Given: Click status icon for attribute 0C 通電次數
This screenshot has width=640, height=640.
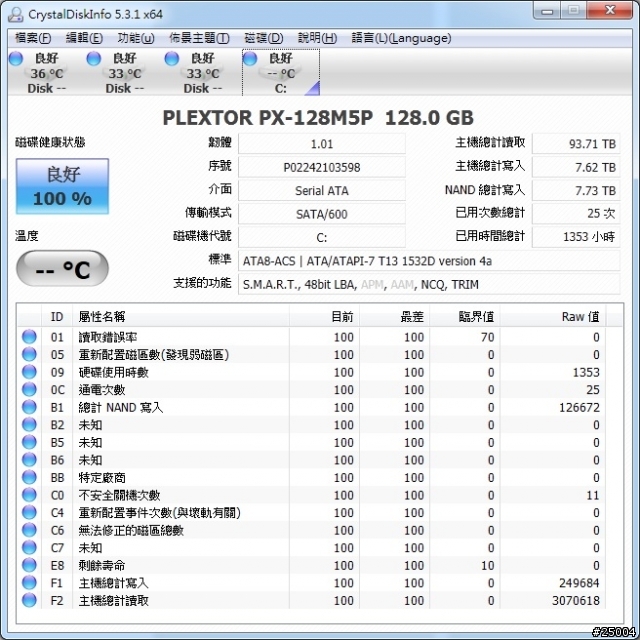Looking at the screenshot, I should 29,389.
